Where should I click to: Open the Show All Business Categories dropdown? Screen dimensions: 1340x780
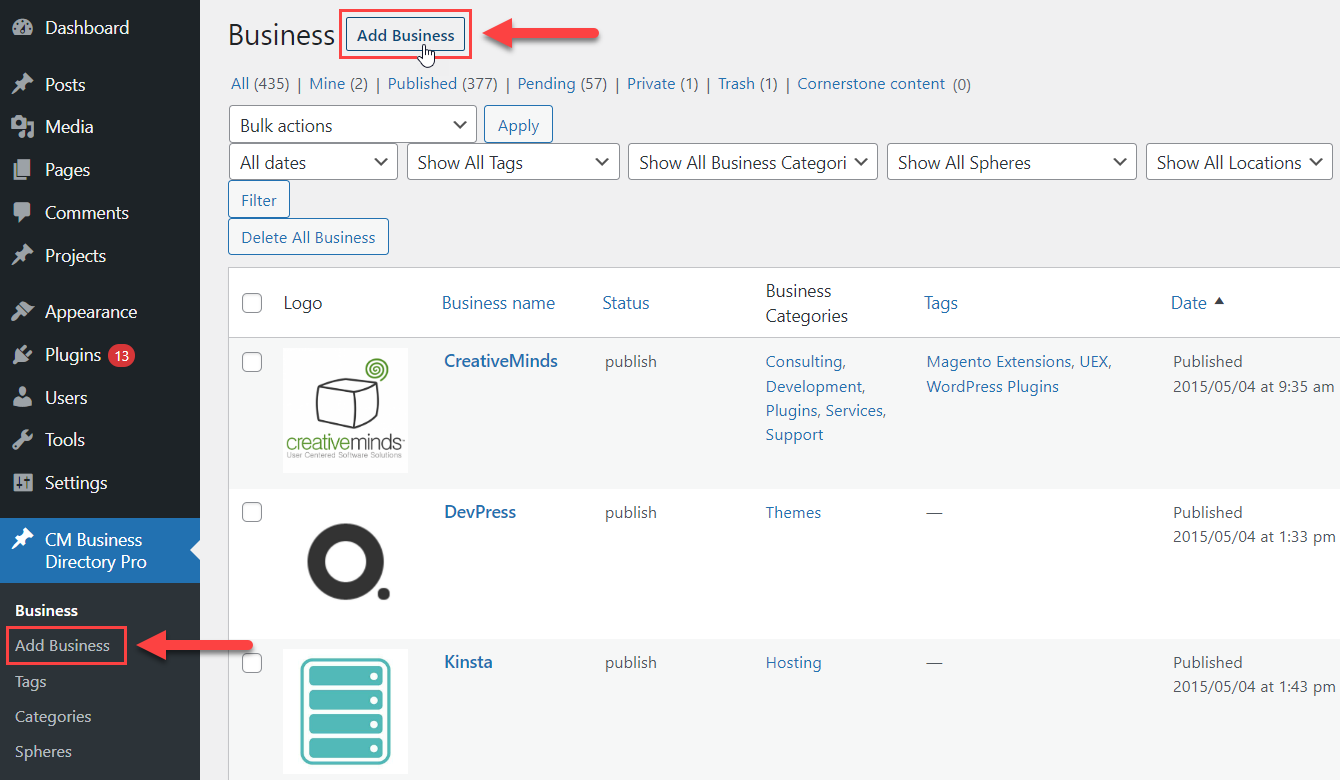coord(753,162)
